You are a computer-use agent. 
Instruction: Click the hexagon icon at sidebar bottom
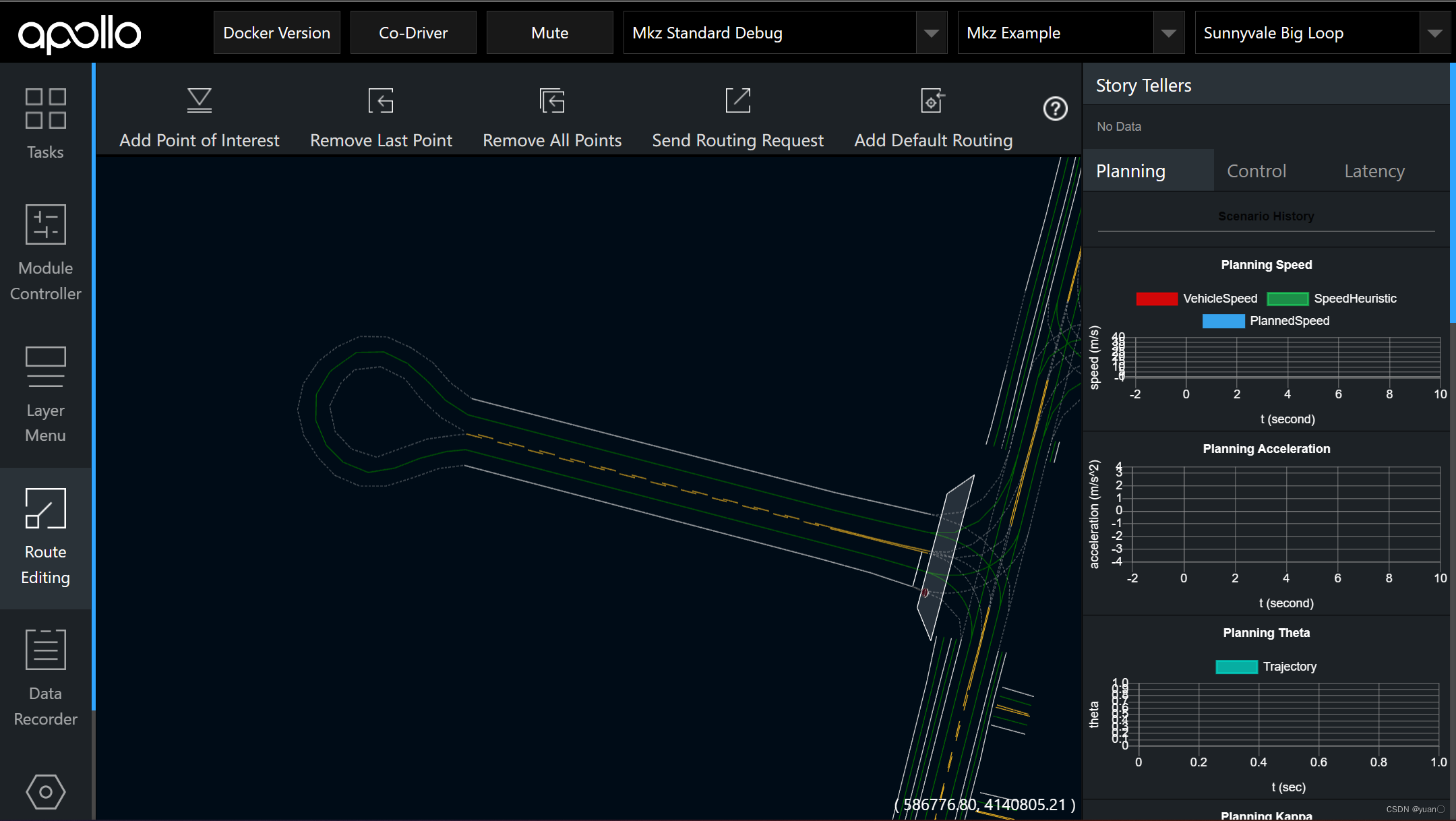tap(45, 792)
